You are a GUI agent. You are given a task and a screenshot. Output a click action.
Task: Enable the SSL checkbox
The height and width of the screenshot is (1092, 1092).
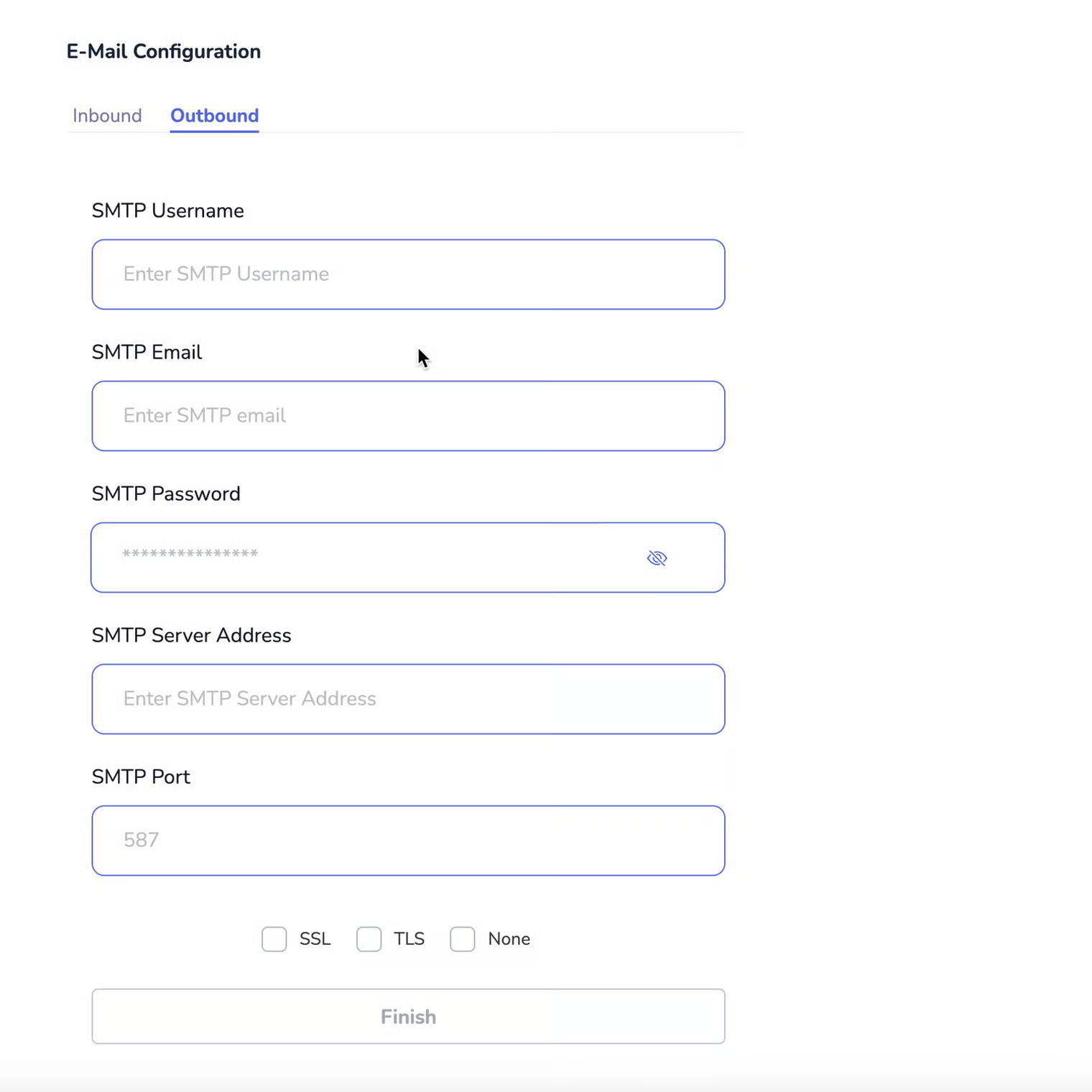(x=274, y=939)
